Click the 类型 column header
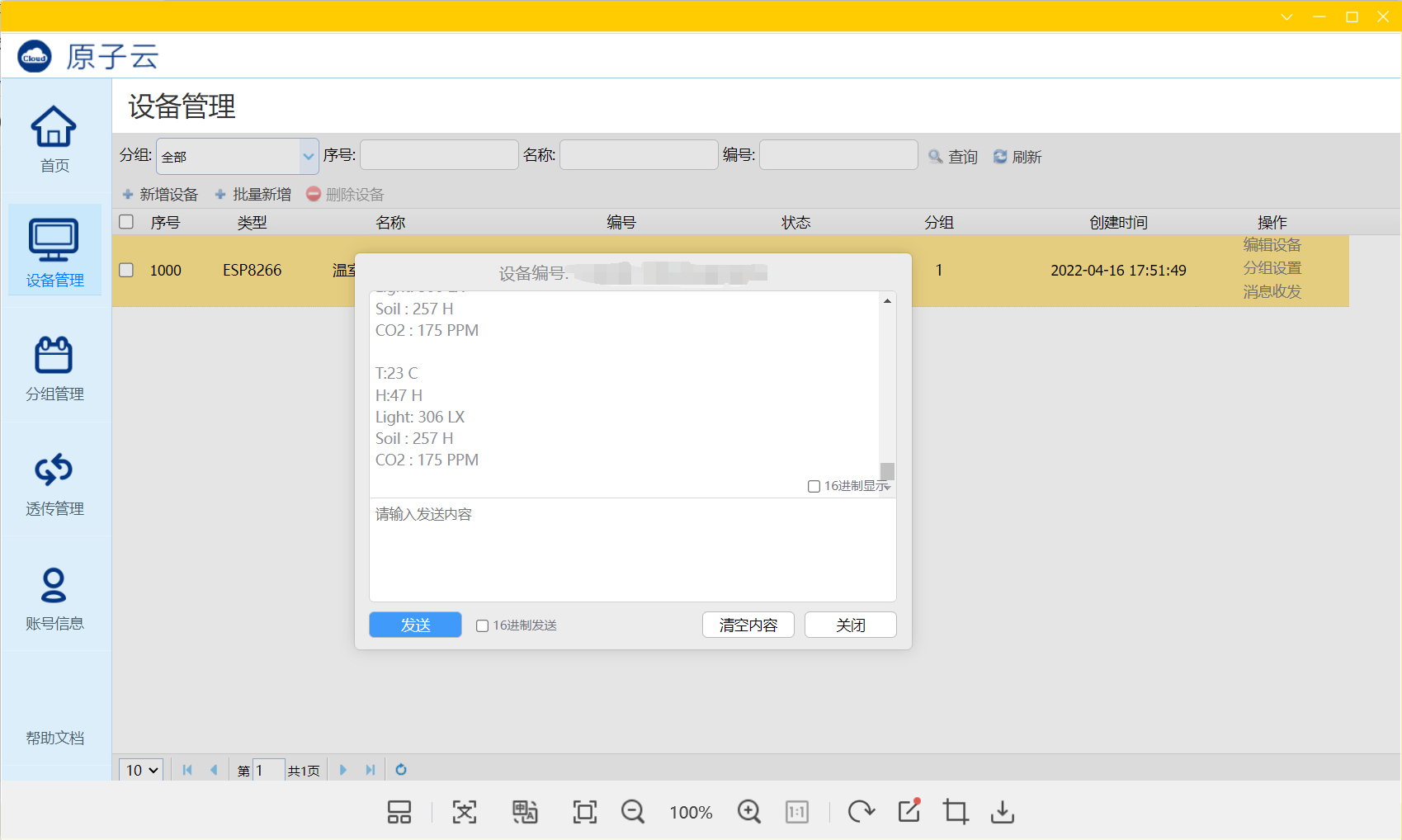The width and height of the screenshot is (1402, 840). coord(252,222)
